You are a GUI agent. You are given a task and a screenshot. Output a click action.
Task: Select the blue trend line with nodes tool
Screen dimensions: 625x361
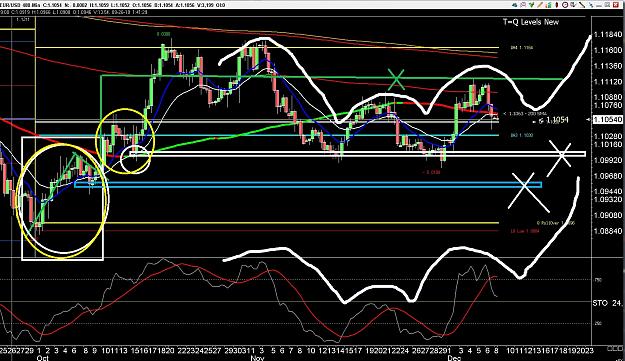[591, 5]
